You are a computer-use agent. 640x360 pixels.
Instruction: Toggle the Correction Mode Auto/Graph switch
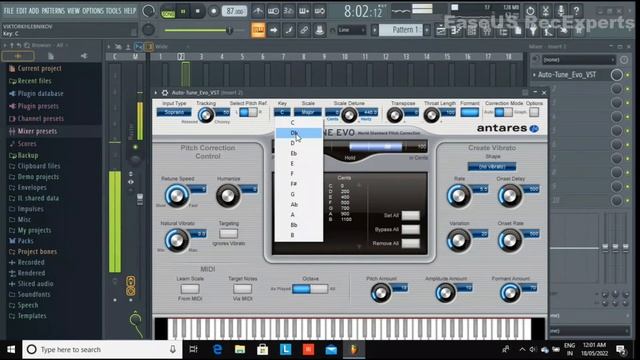tap(503, 112)
